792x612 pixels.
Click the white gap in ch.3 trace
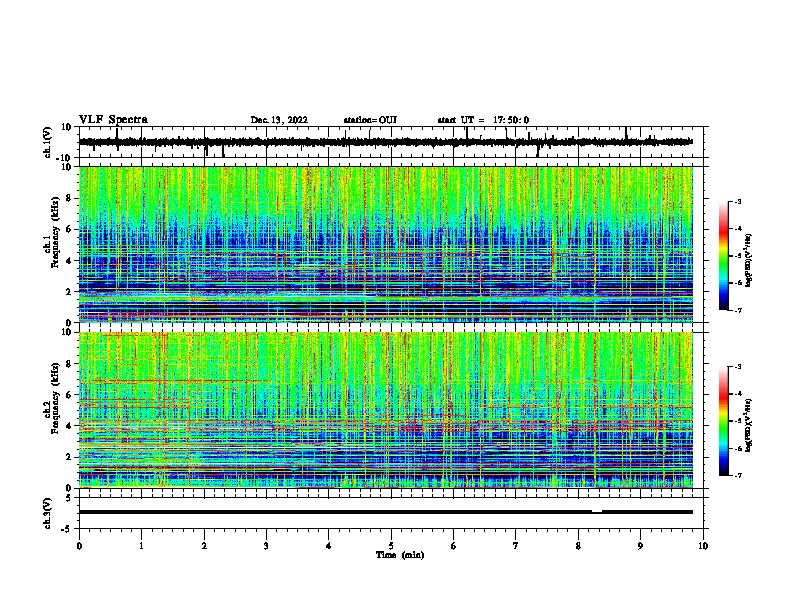[597, 512]
